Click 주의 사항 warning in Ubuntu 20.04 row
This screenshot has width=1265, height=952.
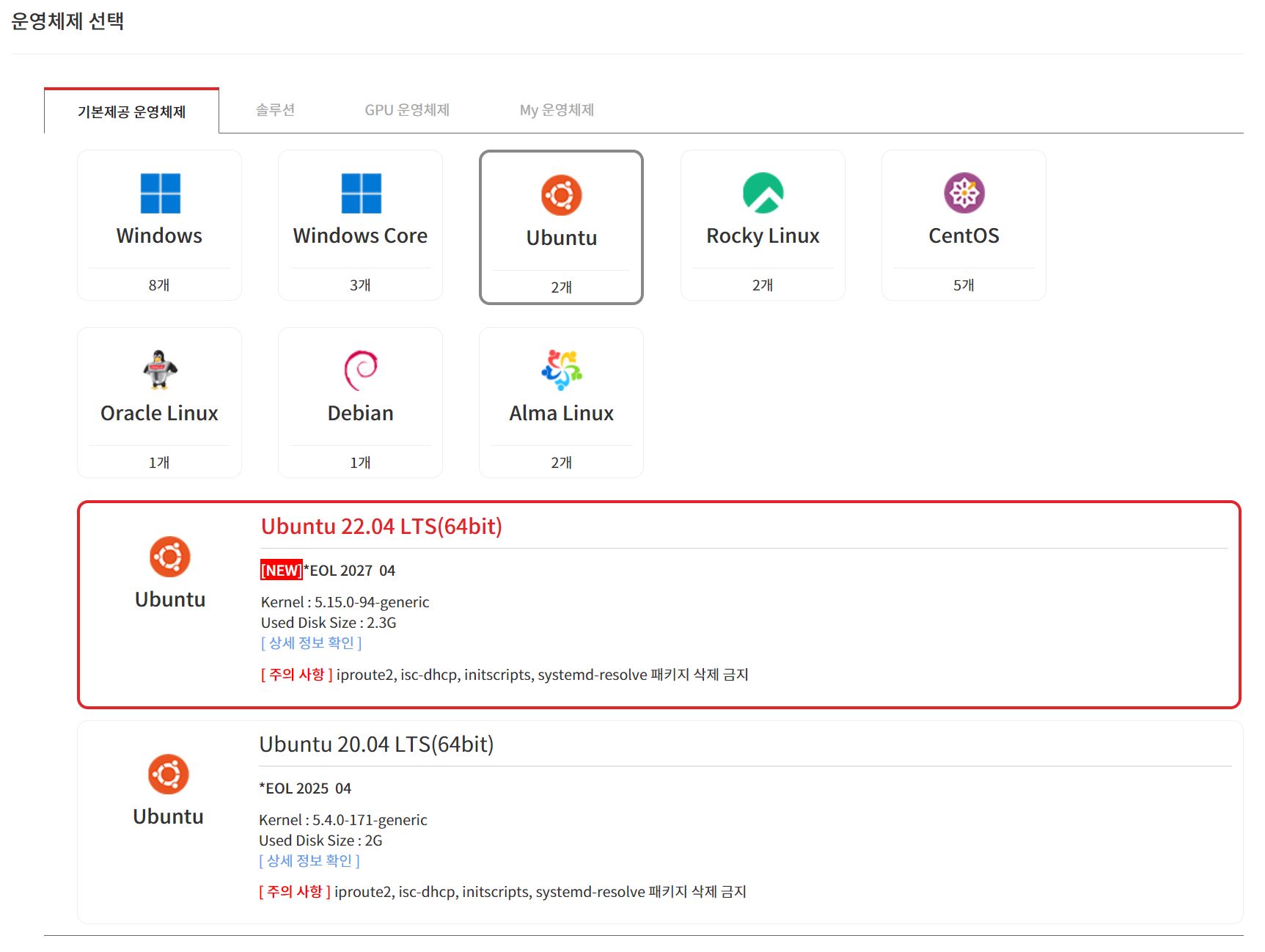[x=295, y=892]
